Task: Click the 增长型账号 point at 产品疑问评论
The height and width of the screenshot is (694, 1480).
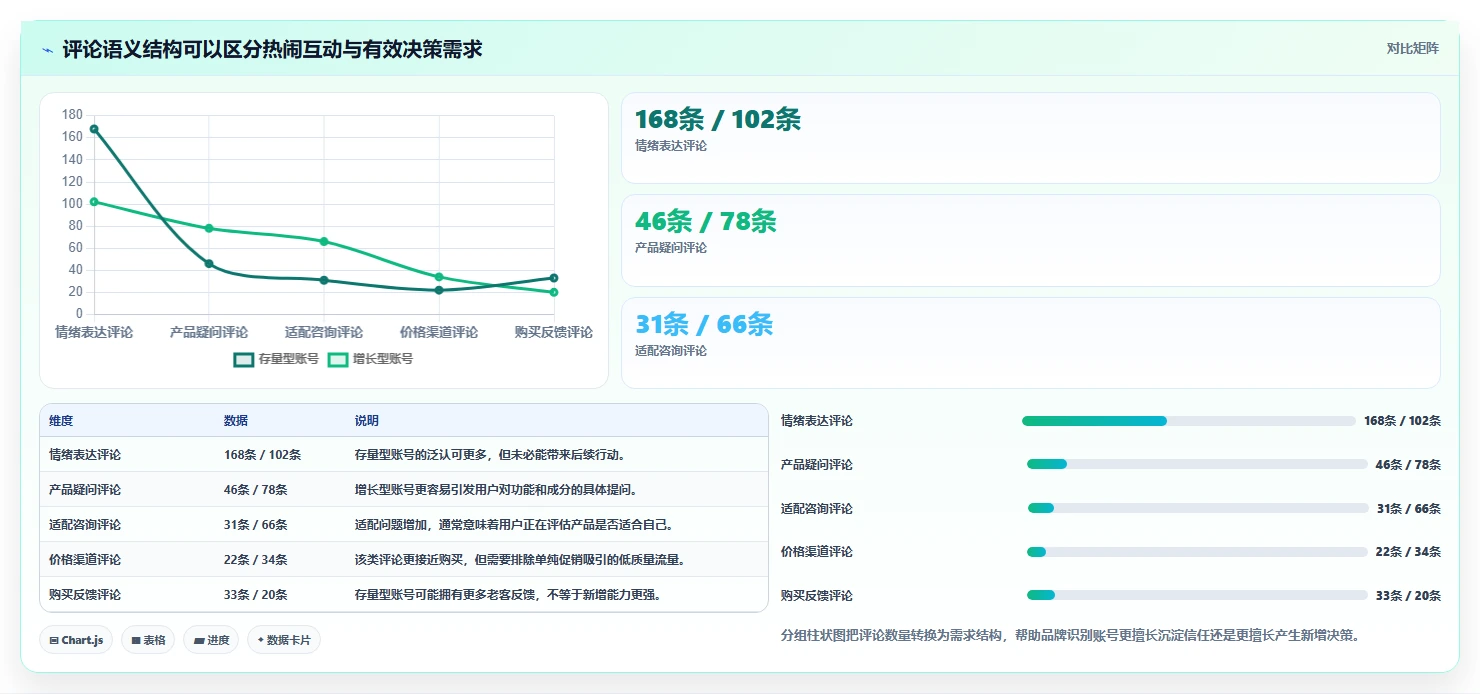Action: [209, 228]
